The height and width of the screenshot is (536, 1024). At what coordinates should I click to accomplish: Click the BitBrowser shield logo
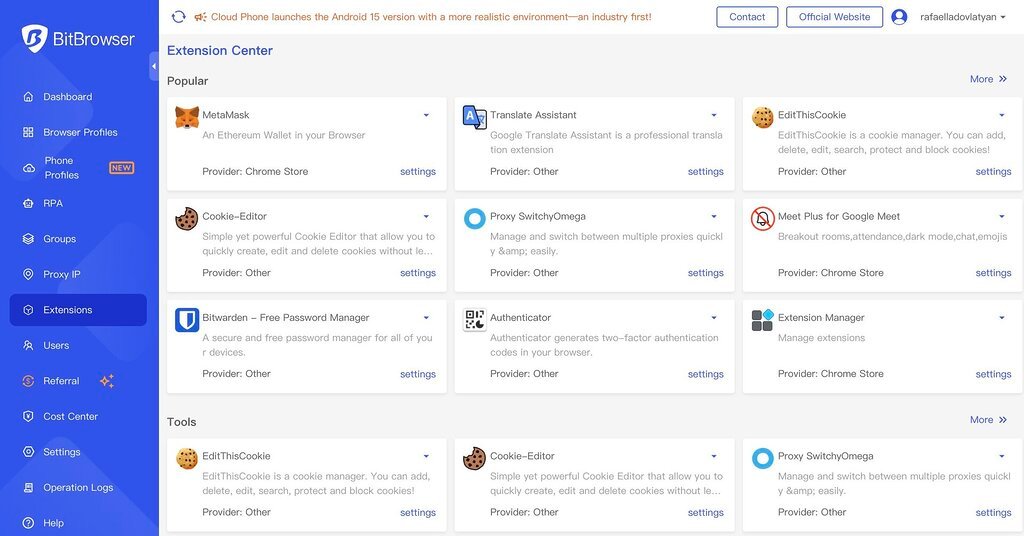pyautogui.click(x=34, y=39)
